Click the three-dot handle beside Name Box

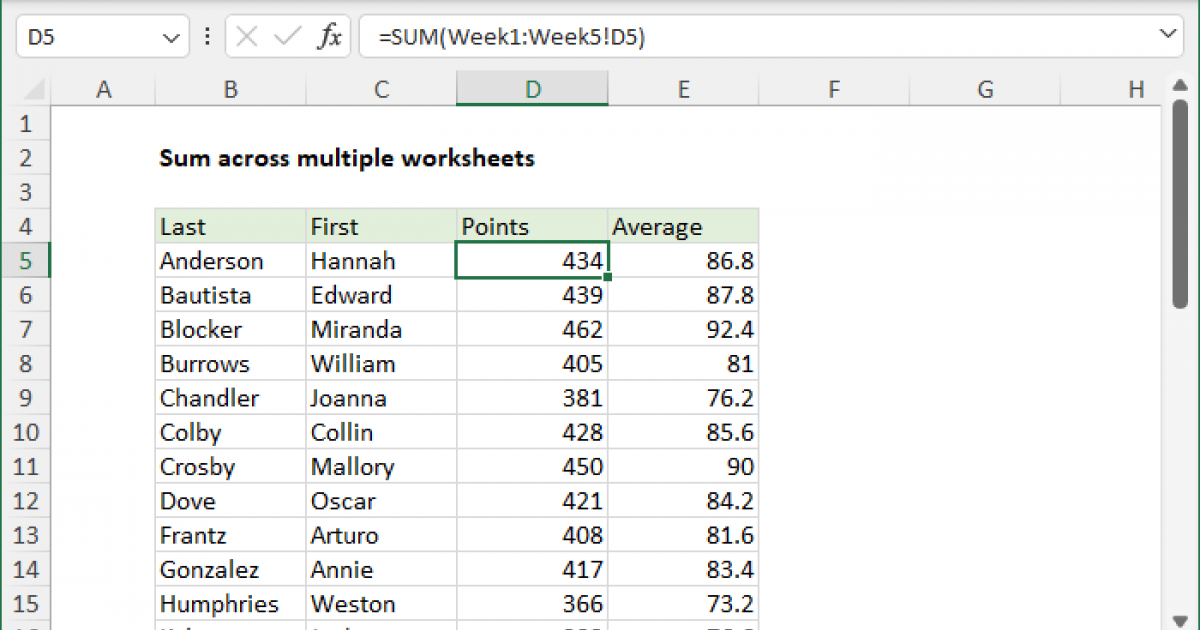(x=207, y=38)
